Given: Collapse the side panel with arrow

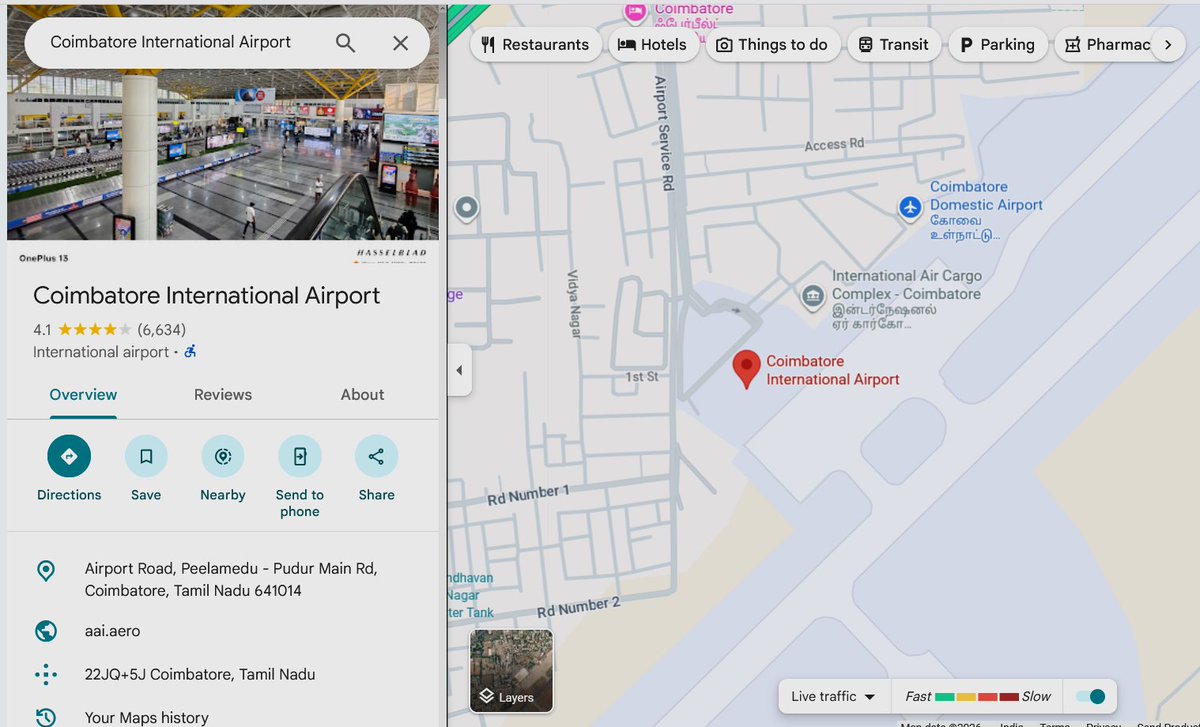Looking at the screenshot, I should click(459, 370).
